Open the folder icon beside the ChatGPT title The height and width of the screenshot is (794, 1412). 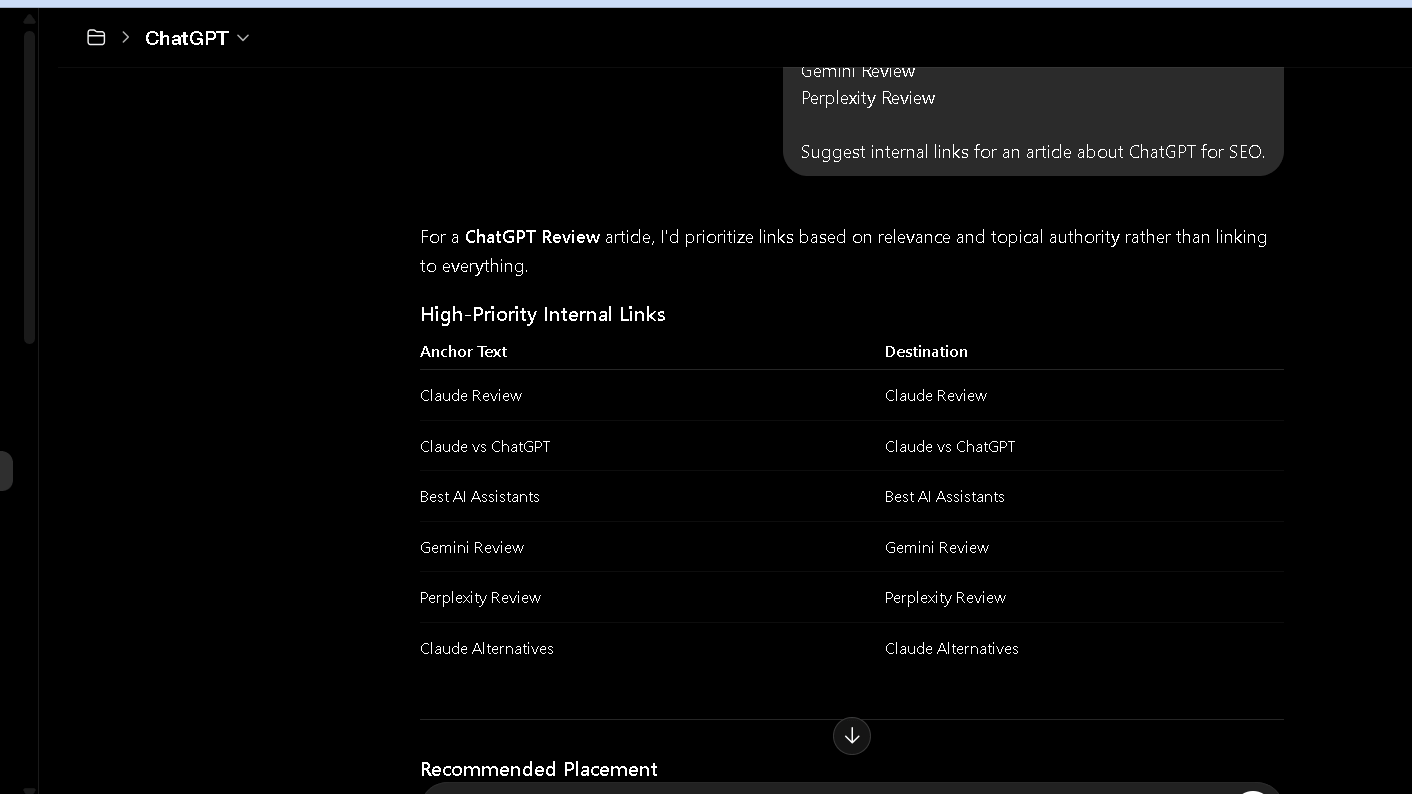tap(96, 38)
